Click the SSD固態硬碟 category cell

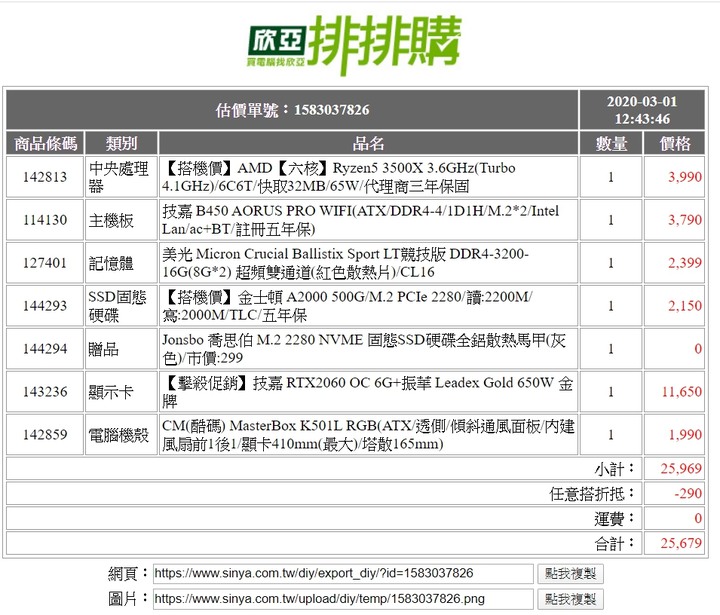click(x=121, y=306)
